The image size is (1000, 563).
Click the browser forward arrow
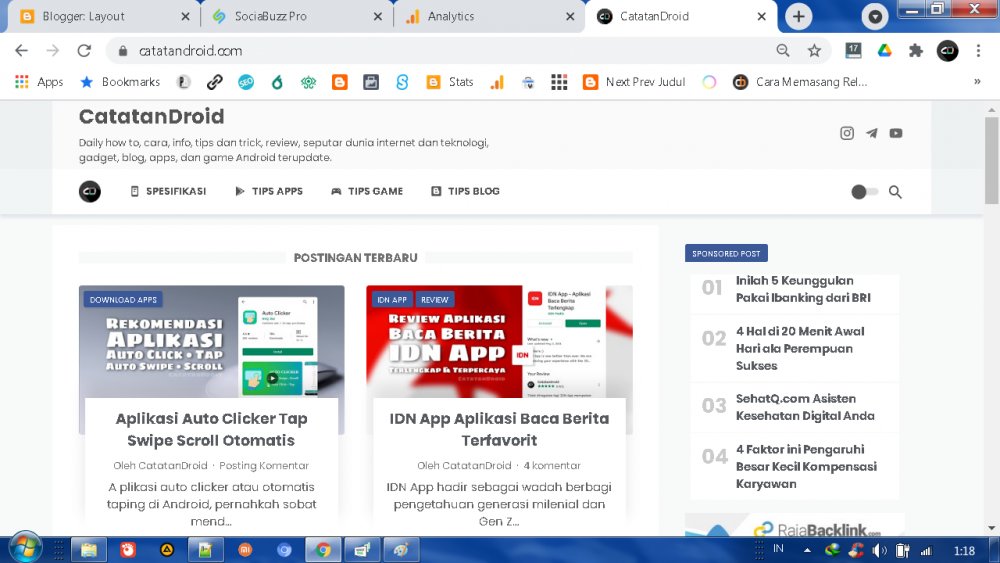click(53, 50)
